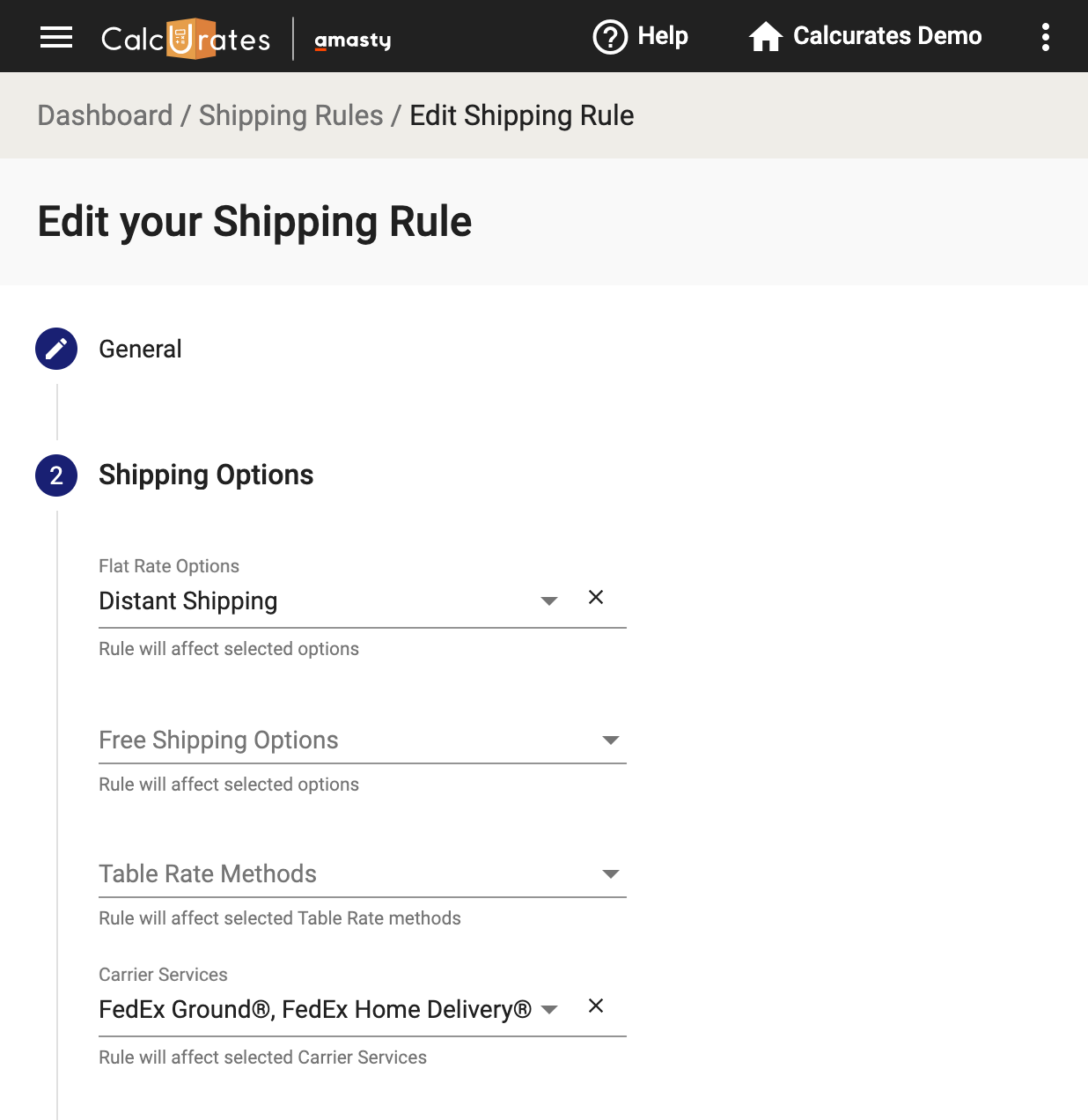
Task: Go to Dashboard via breadcrumb
Action: click(105, 115)
